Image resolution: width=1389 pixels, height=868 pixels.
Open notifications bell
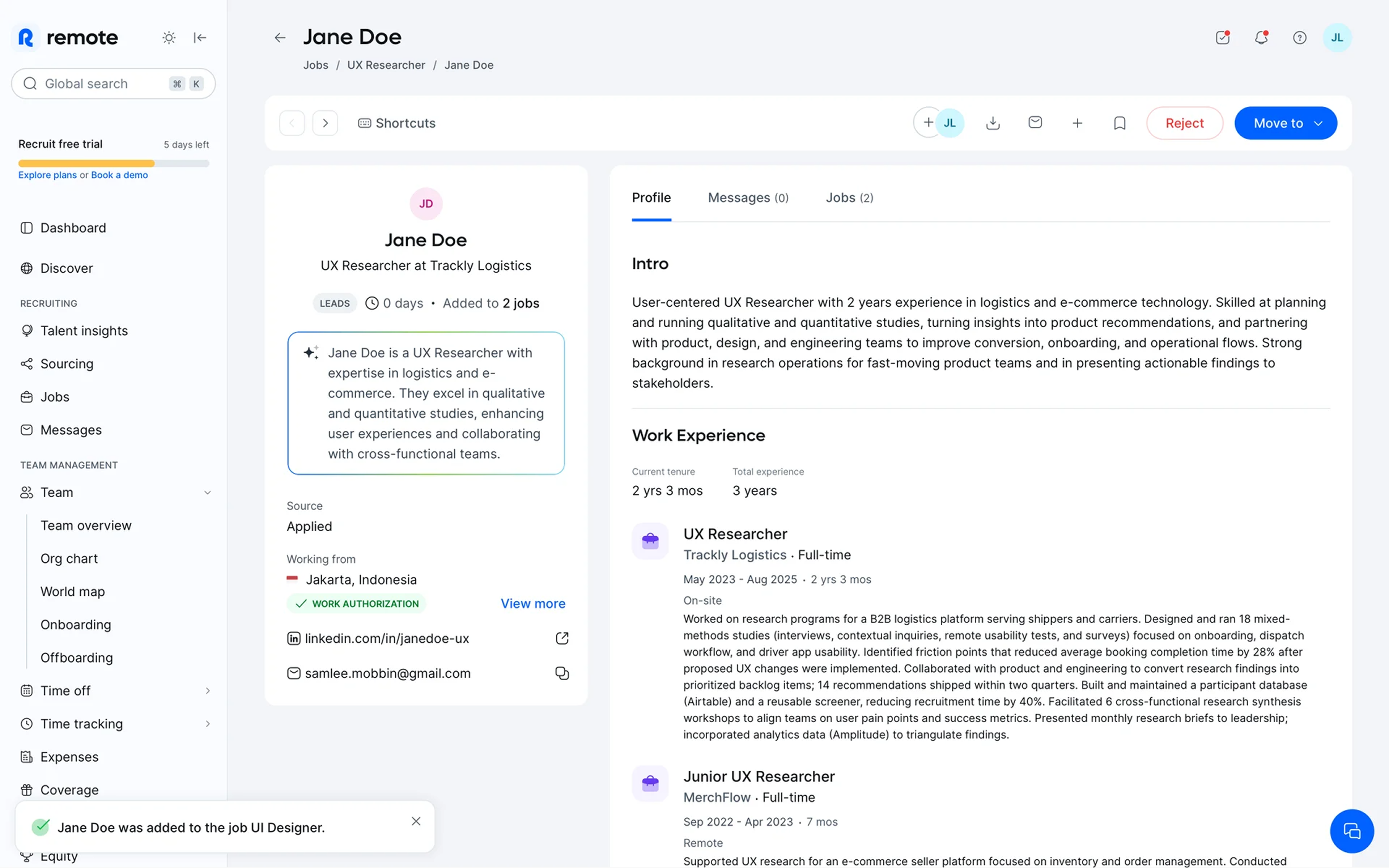[1261, 37]
